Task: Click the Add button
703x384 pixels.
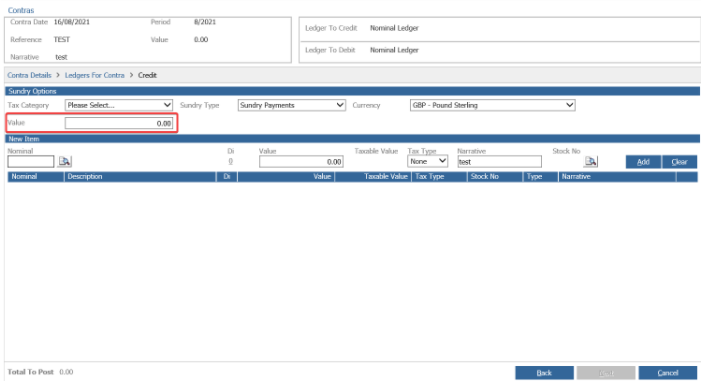Action: pos(643,162)
